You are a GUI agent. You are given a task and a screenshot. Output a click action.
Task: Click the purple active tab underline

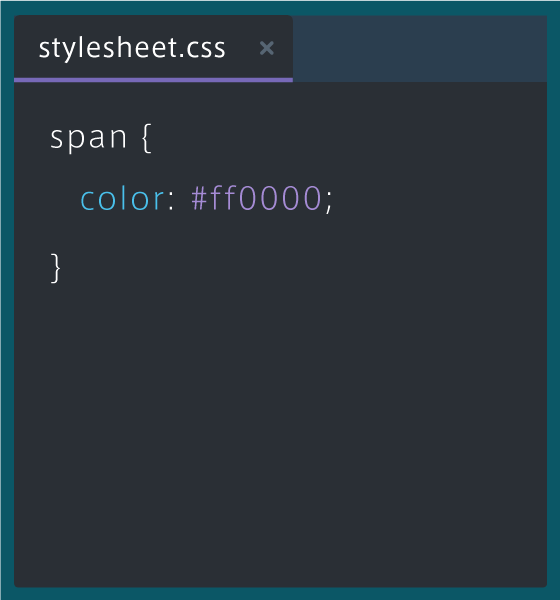(x=153, y=80)
